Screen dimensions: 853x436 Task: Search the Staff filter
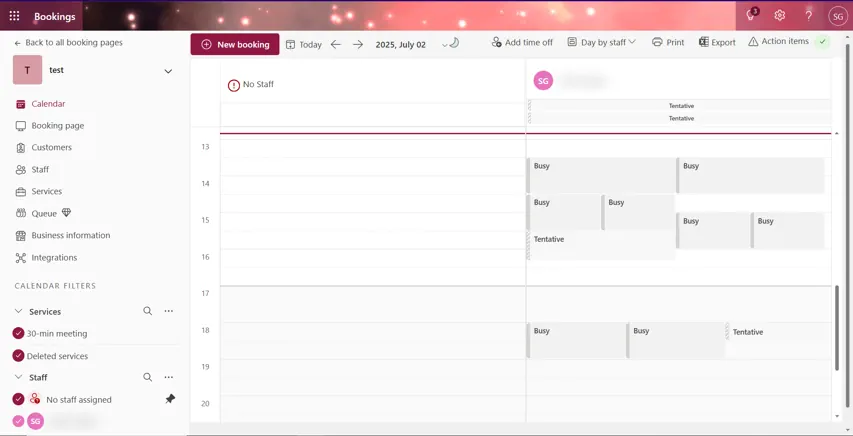point(147,377)
